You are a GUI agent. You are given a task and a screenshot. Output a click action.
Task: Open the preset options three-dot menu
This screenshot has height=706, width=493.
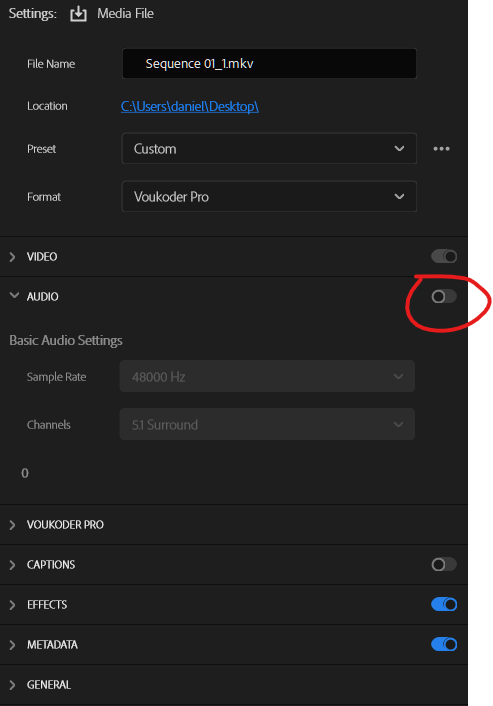[x=441, y=149]
